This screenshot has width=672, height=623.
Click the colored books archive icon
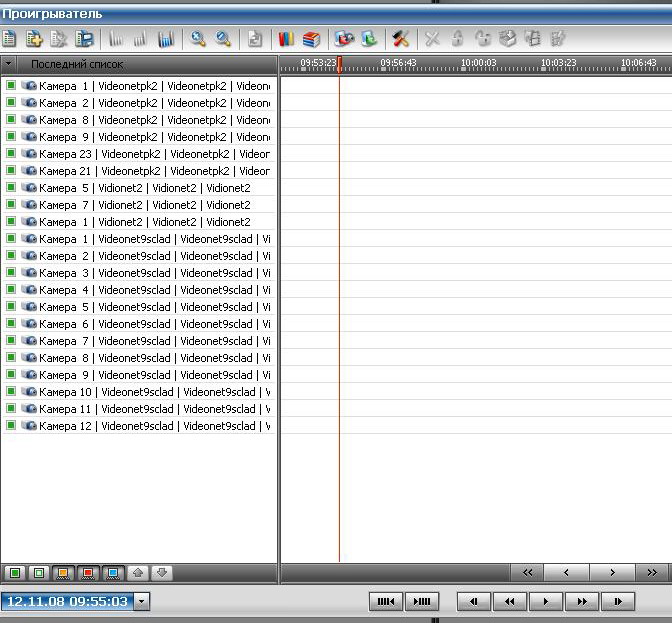284,39
